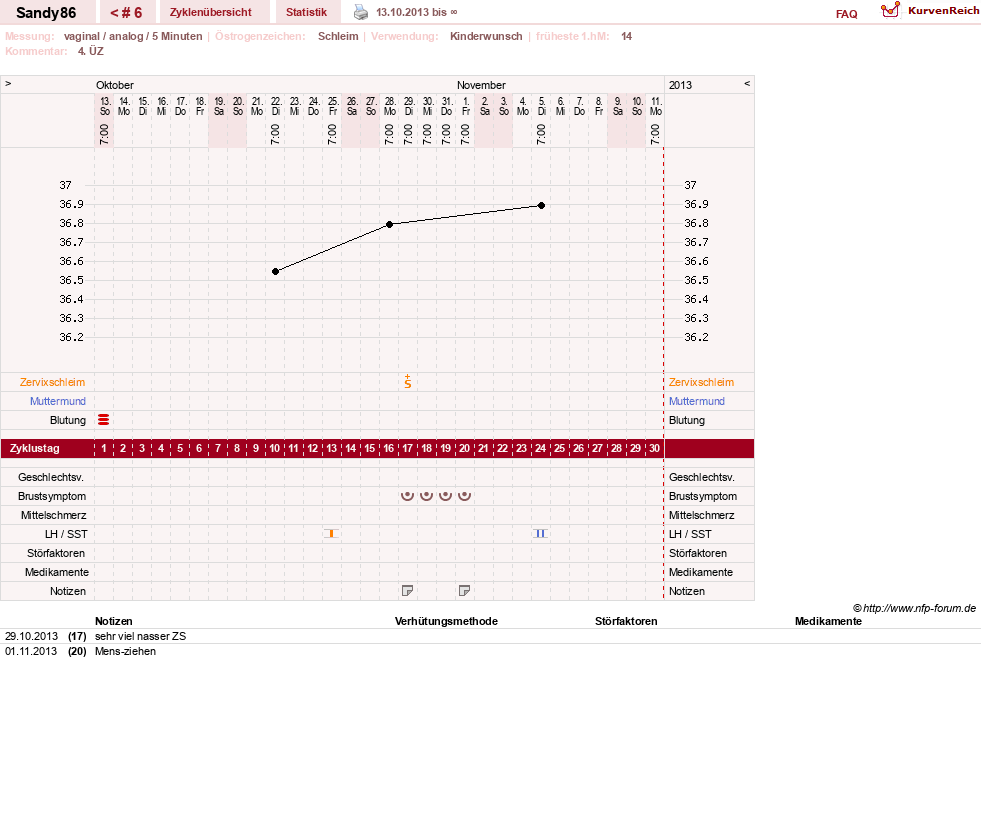Click the right Zervixschleim label
981x840 pixels.
pyautogui.click(x=701, y=382)
